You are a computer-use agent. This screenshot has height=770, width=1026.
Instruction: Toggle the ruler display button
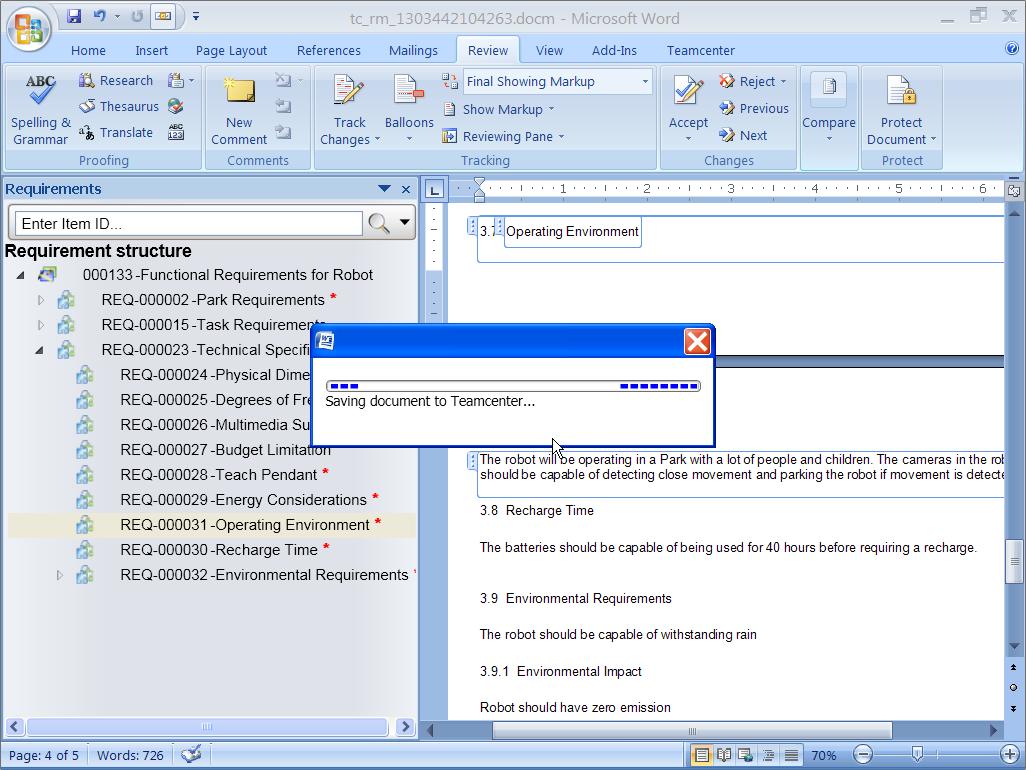tap(1014, 191)
